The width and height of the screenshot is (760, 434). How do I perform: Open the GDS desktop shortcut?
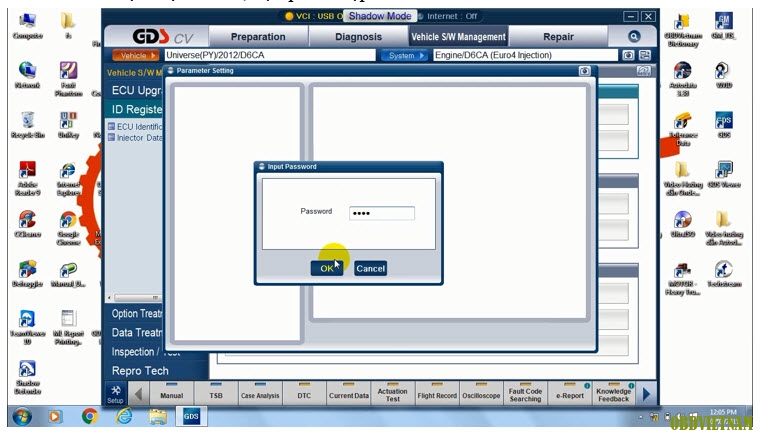tap(724, 125)
